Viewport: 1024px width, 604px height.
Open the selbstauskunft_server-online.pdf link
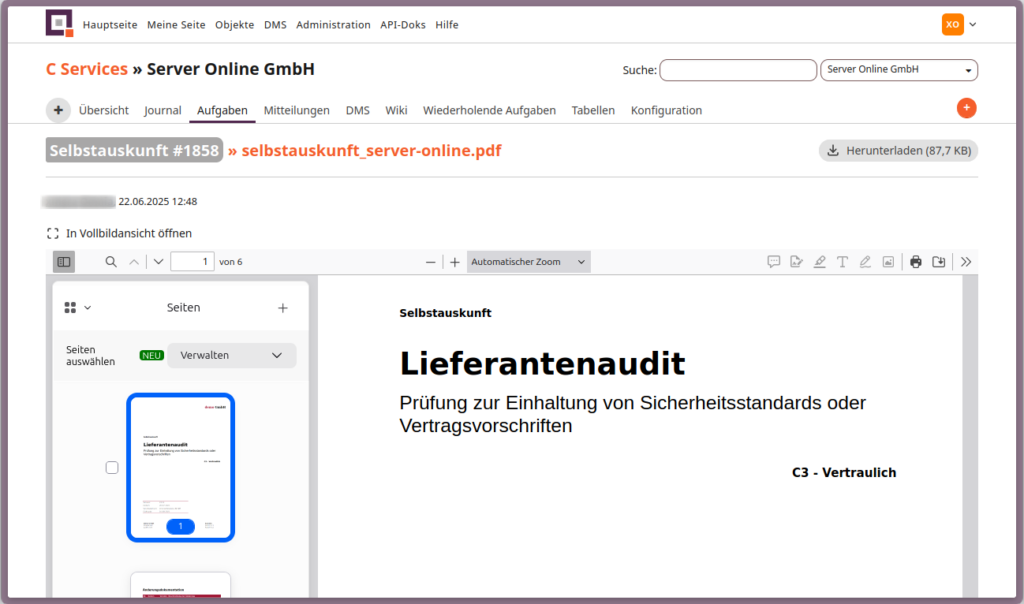(x=371, y=151)
